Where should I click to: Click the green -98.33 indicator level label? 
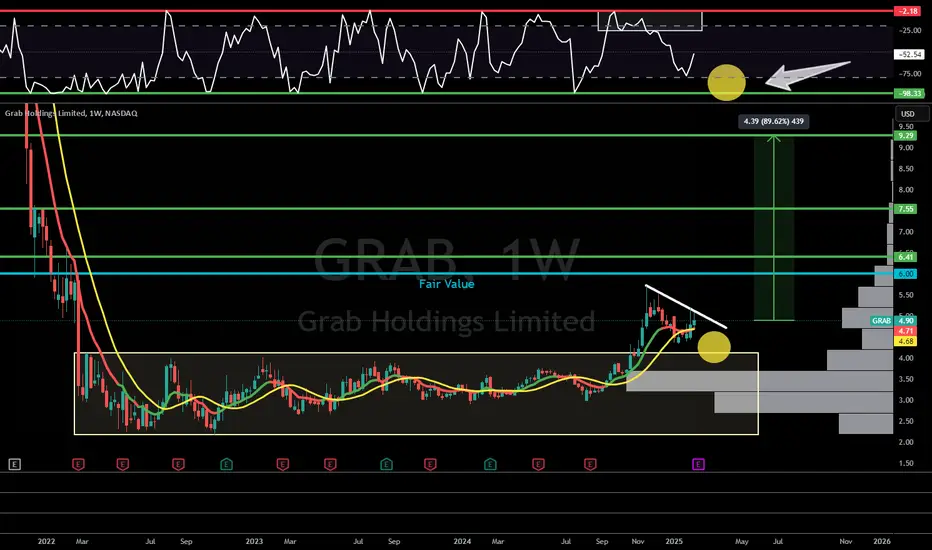click(x=909, y=93)
